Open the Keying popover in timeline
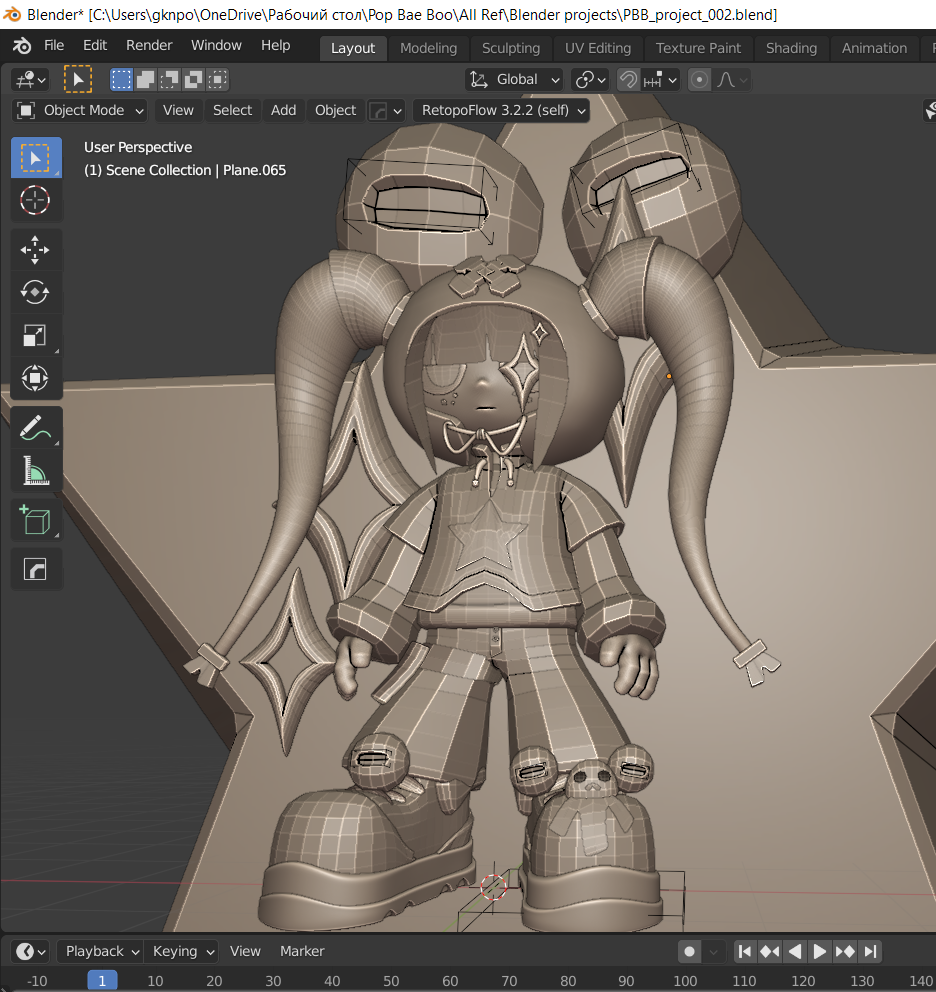The height and width of the screenshot is (992, 936). tap(181, 952)
